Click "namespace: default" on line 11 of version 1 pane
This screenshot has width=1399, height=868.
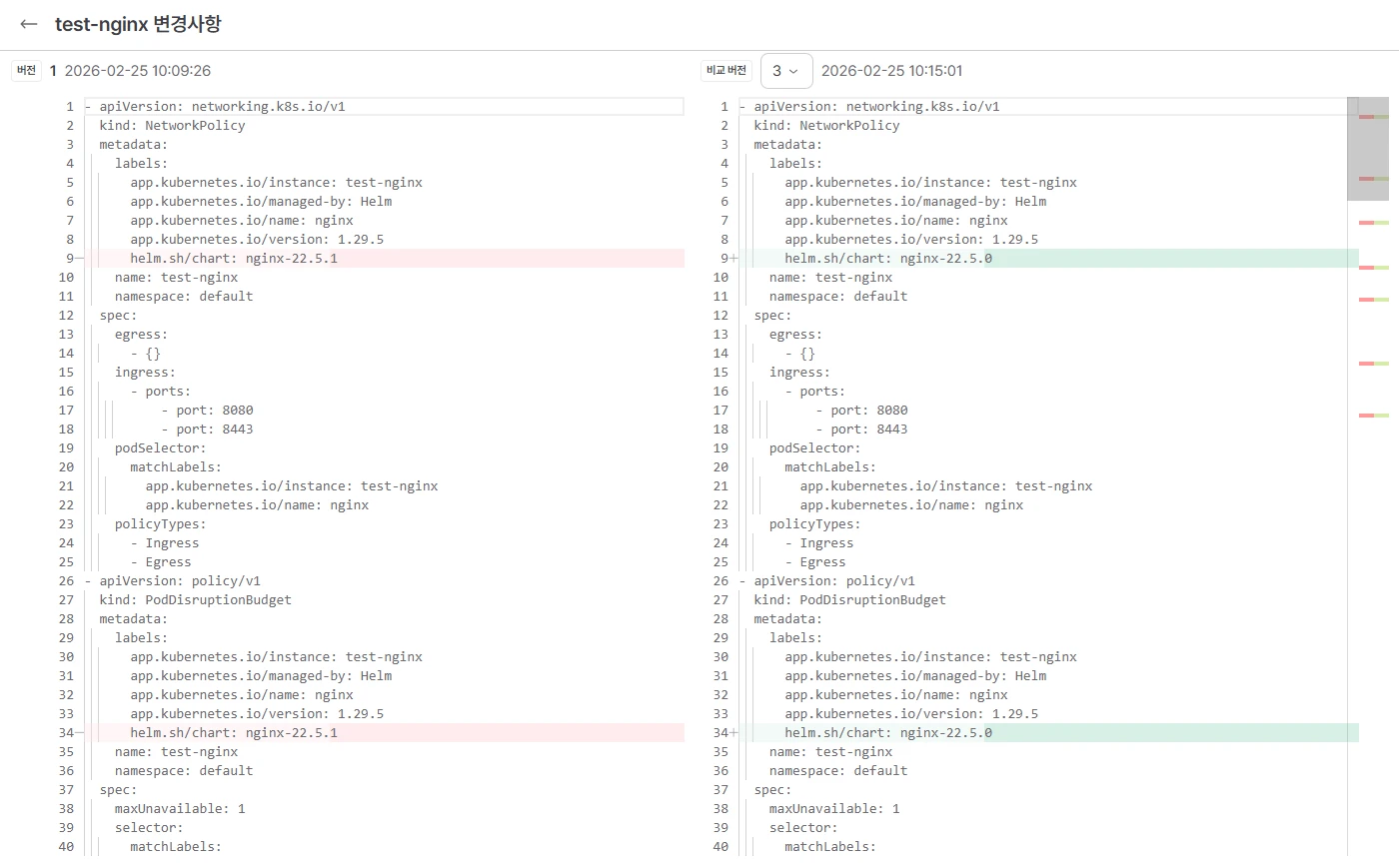(184, 297)
